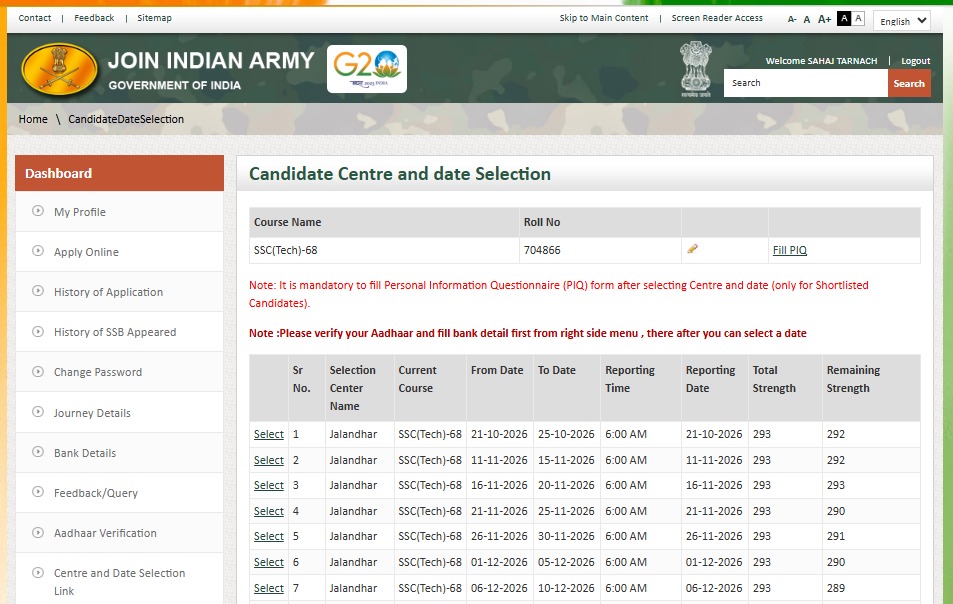Click the arrow icon beside Journey Details

point(38,412)
